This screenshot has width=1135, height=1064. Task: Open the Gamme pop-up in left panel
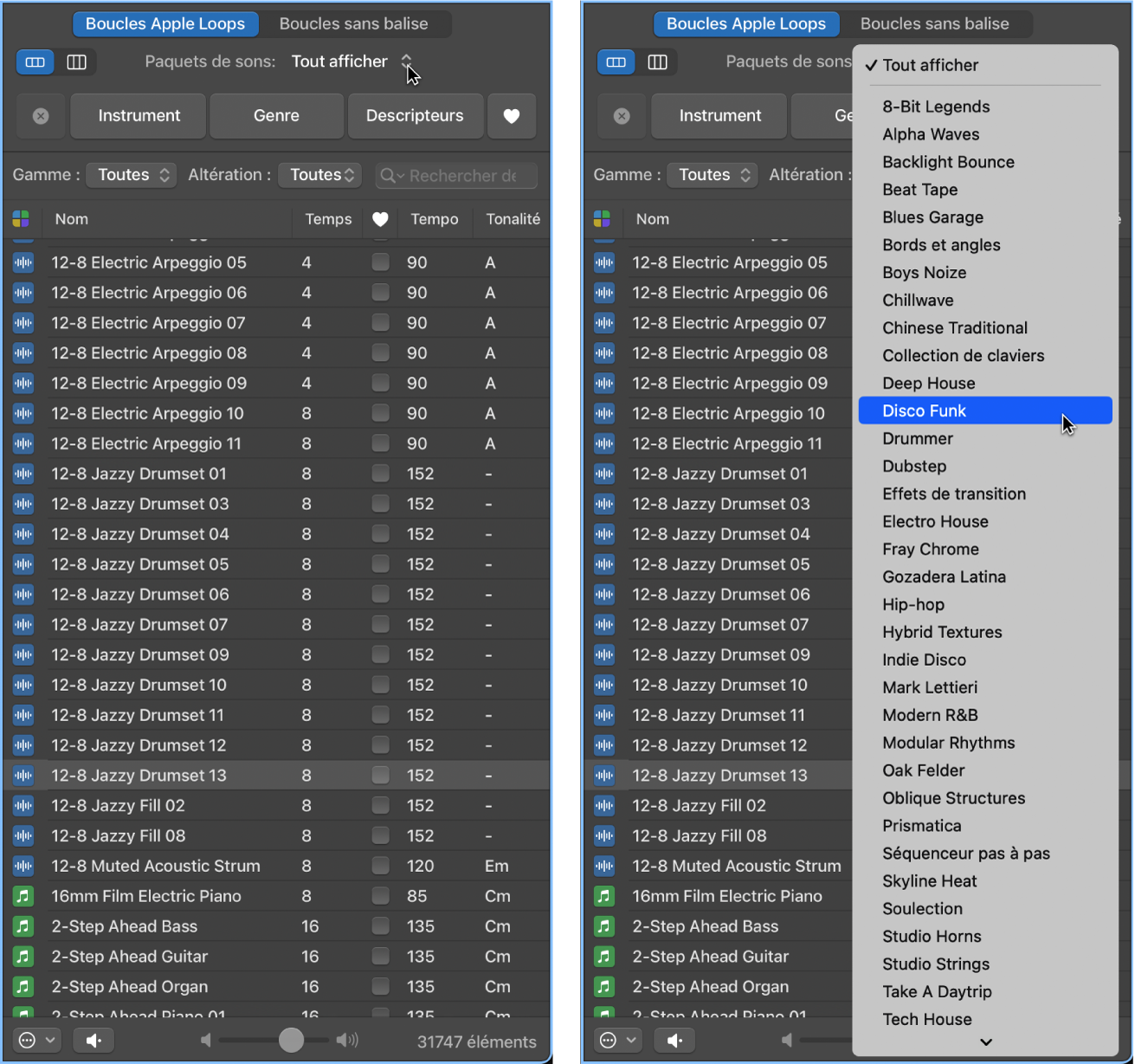pyautogui.click(x=132, y=175)
